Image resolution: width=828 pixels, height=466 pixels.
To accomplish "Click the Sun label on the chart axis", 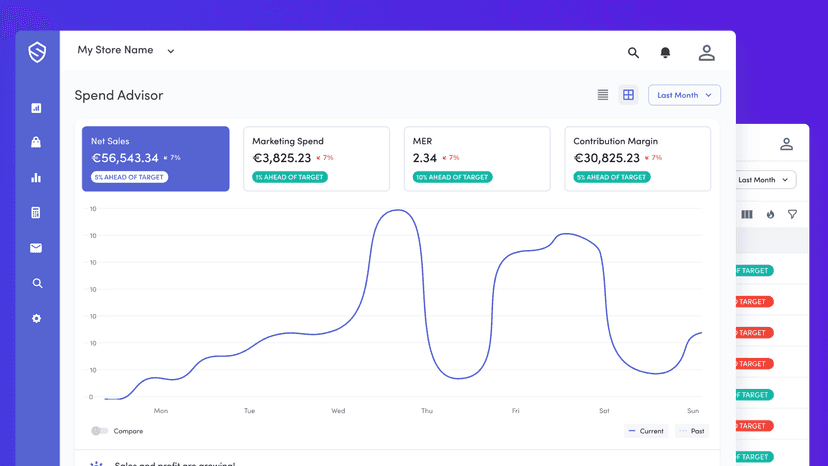I will click(x=693, y=411).
